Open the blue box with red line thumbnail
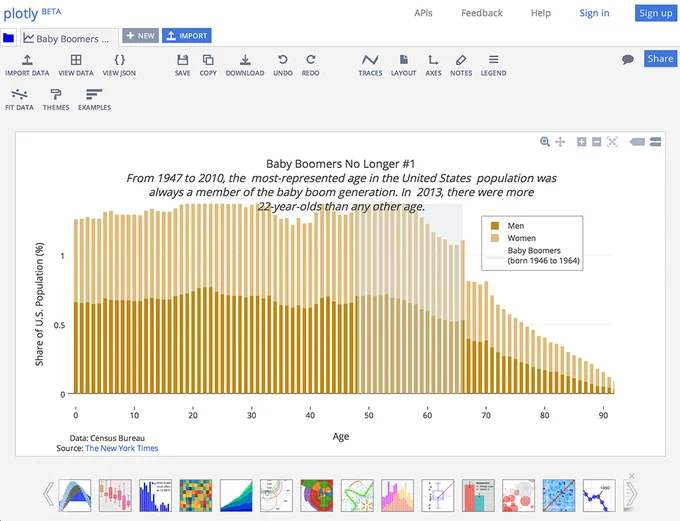Viewport: 680px width, 521px height. click(438, 495)
